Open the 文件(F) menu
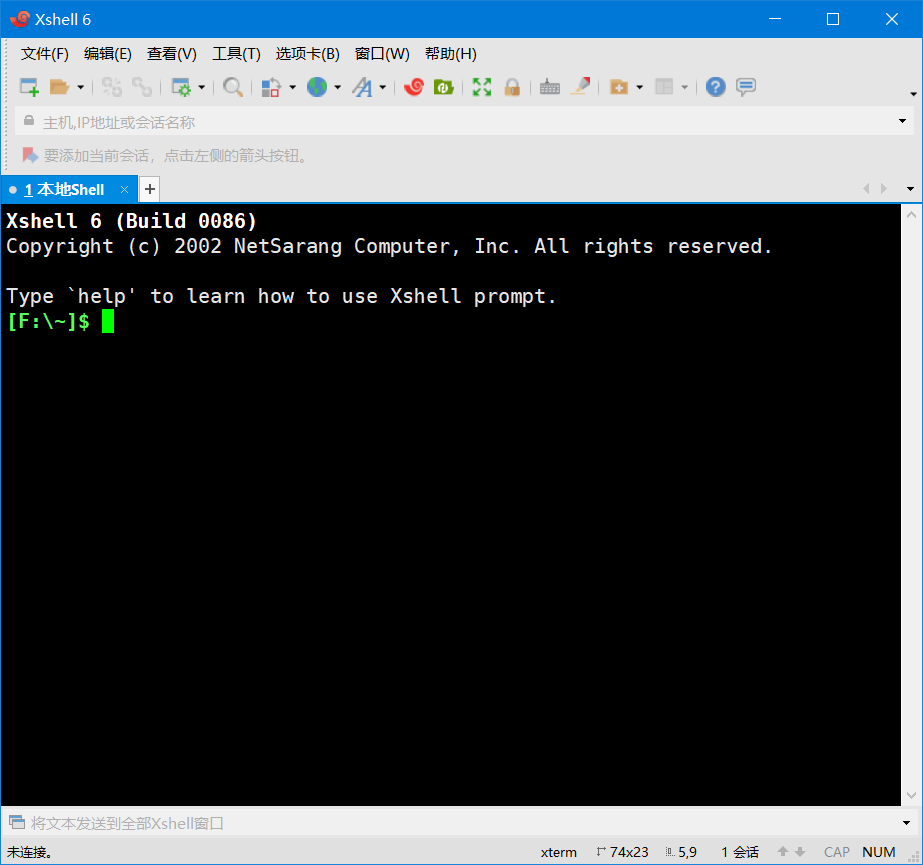923x865 pixels. [x=45, y=54]
